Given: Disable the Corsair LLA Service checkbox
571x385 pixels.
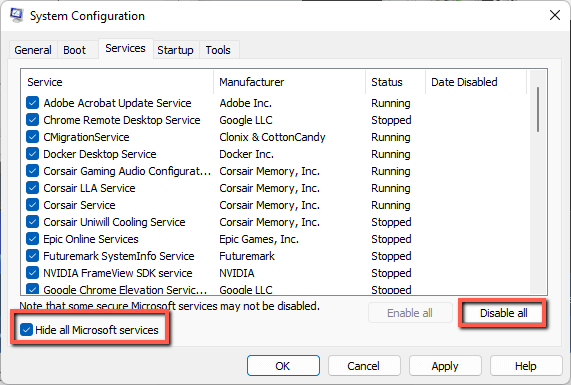Looking at the screenshot, I should click(x=32, y=188).
